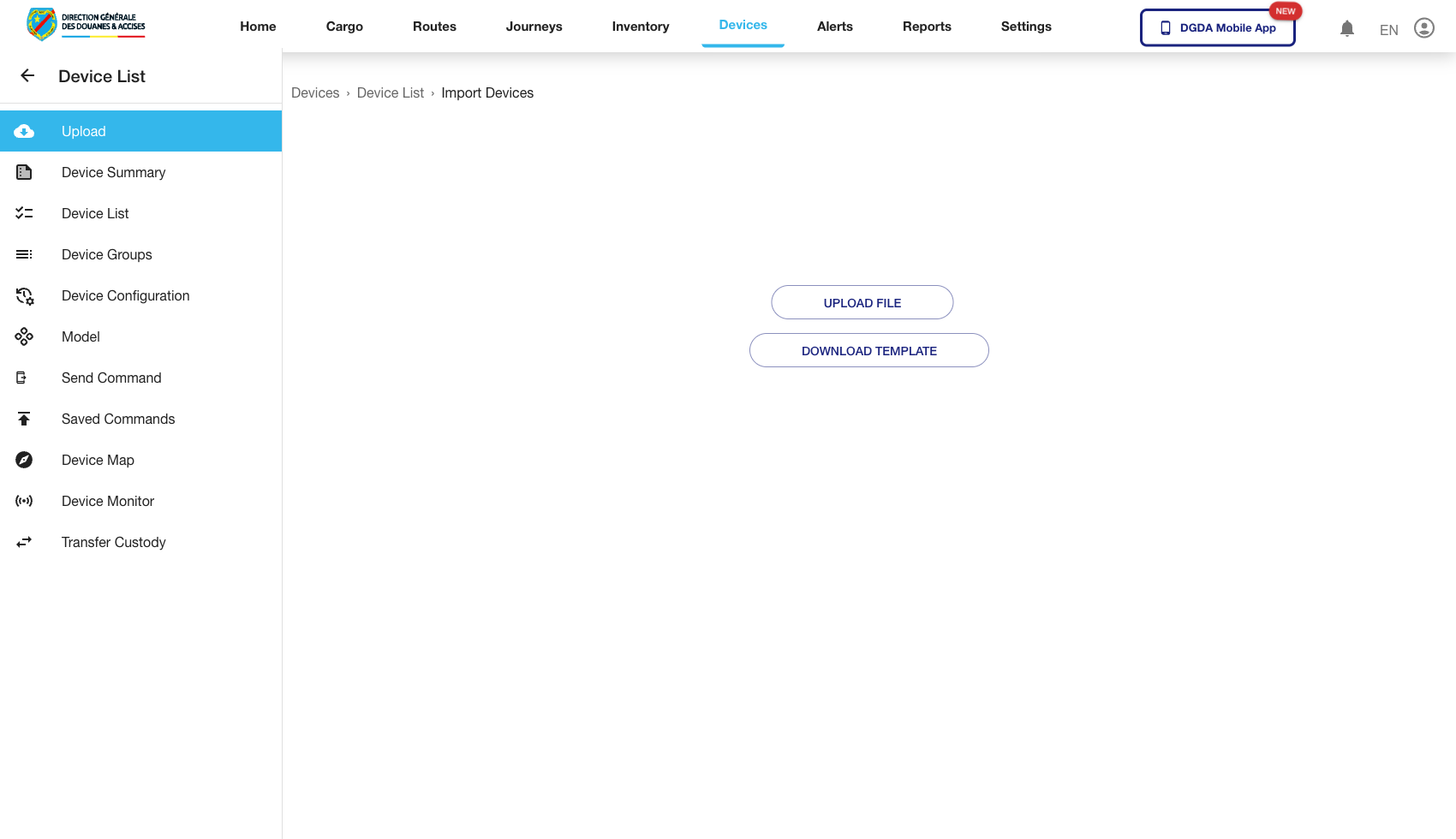
Task: Click the Model icon in sidebar
Action: [24, 337]
